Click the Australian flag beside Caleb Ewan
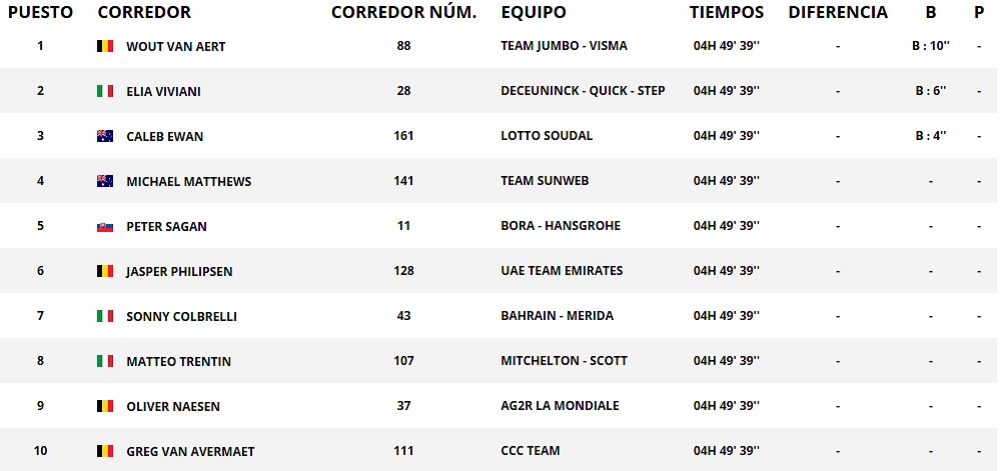Screen dimensions: 1000x471 [x=104, y=136]
